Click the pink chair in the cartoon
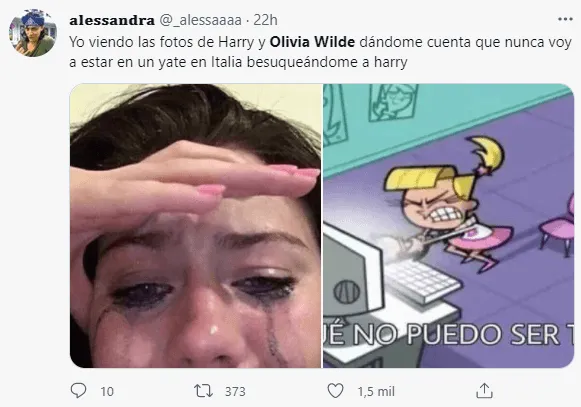The width and height of the screenshot is (581, 407). point(558,224)
